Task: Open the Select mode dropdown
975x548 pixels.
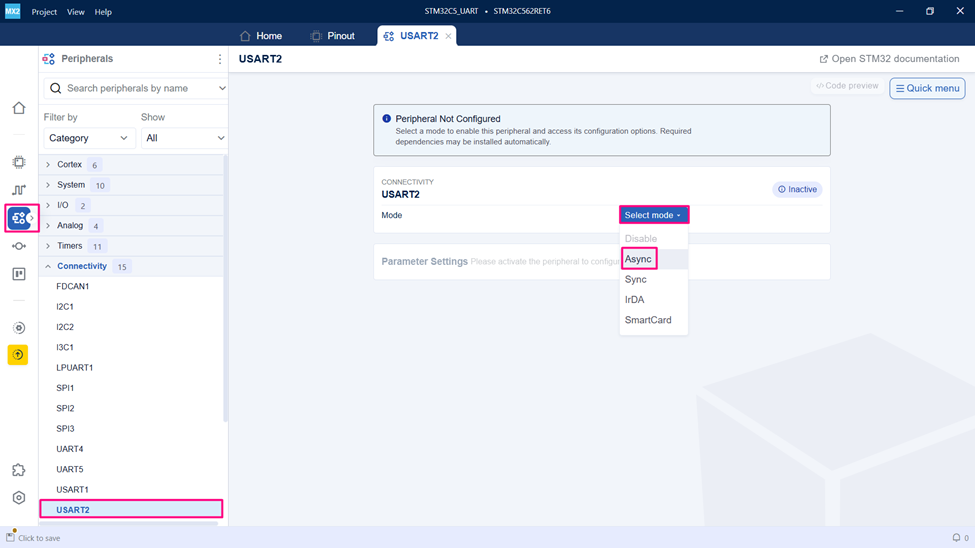Action: pyautogui.click(x=654, y=215)
